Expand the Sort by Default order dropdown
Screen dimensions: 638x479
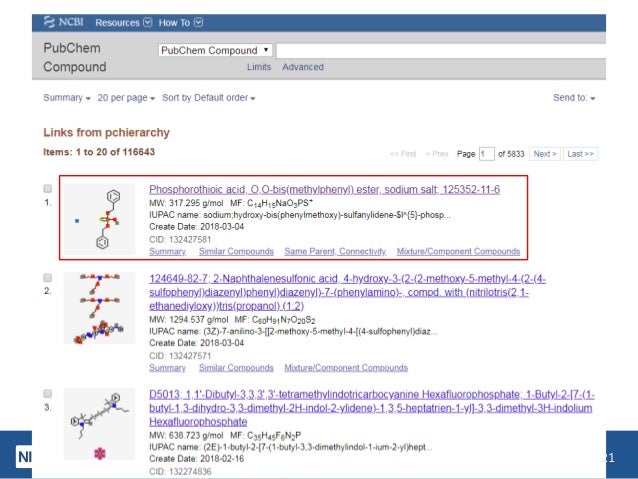pyautogui.click(x=208, y=98)
